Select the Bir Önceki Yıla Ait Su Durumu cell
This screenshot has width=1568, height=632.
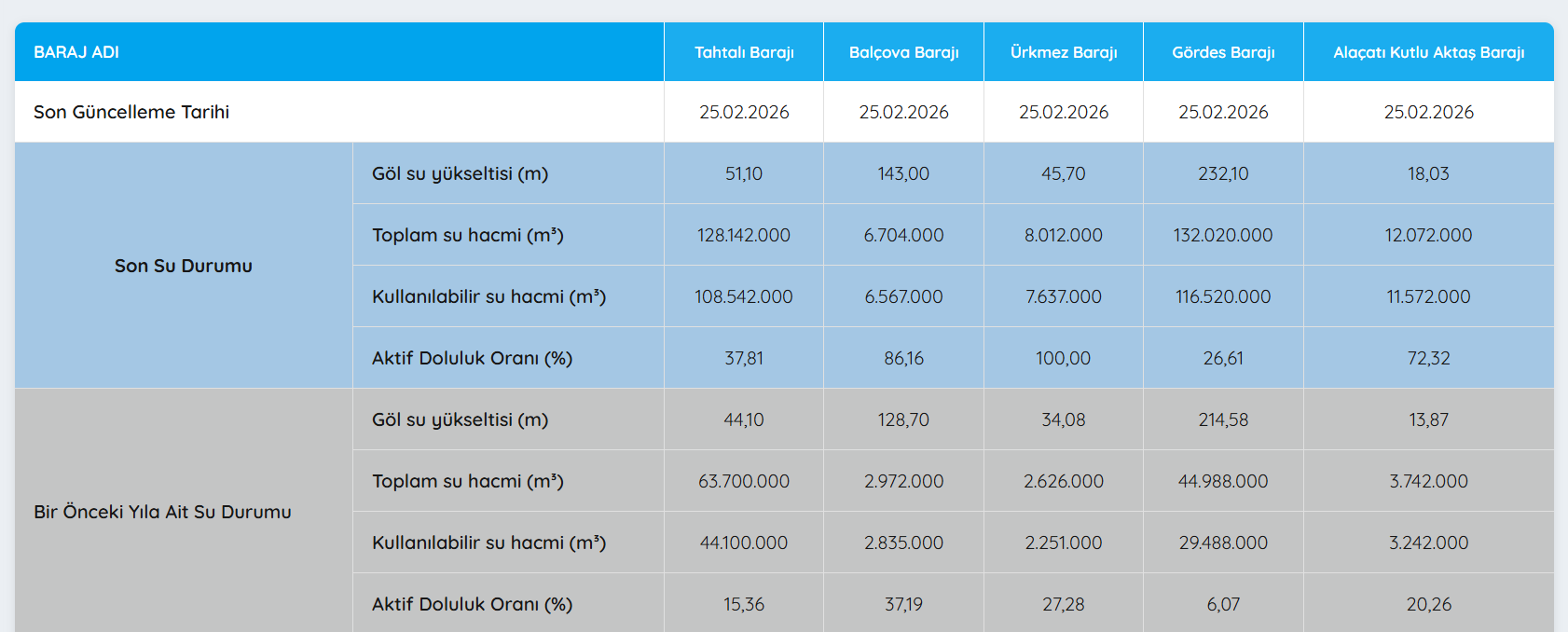[162, 512]
